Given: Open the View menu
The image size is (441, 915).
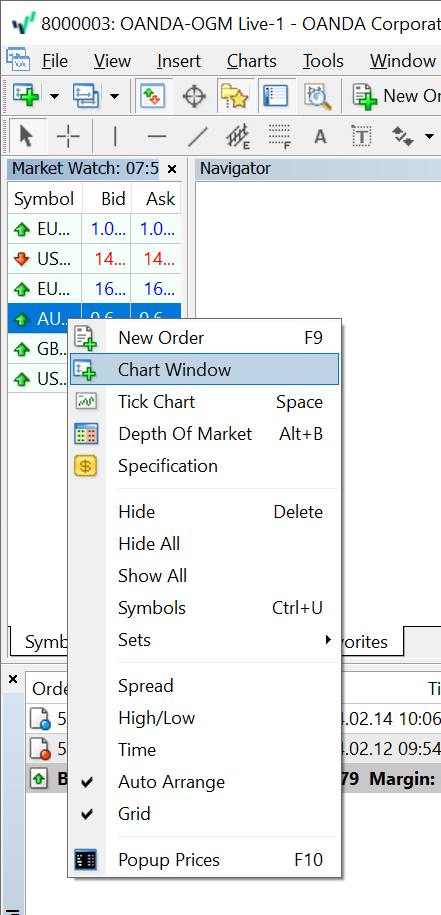Looking at the screenshot, I should 112,61.
